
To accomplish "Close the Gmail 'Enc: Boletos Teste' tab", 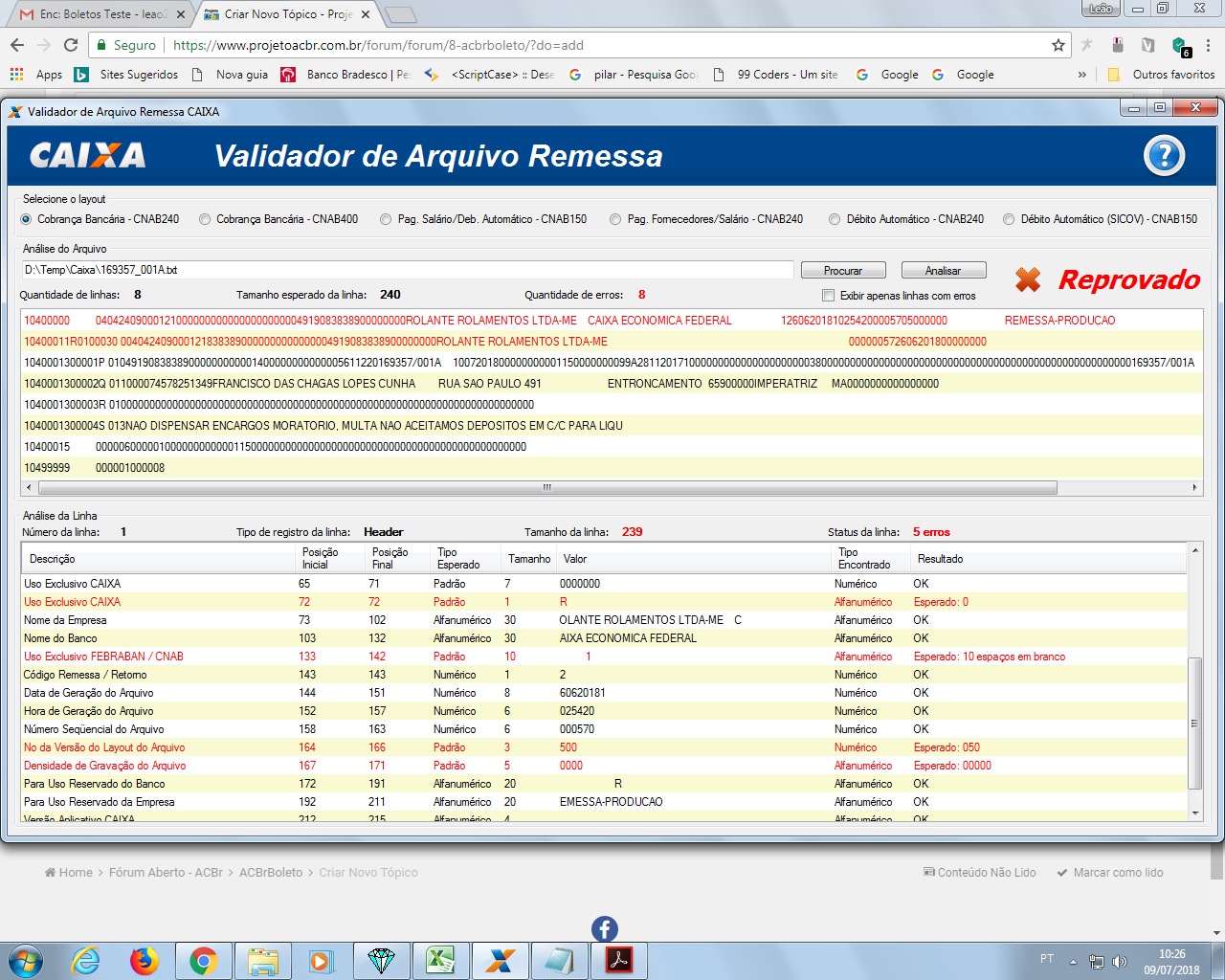I will tap(181, 14).
